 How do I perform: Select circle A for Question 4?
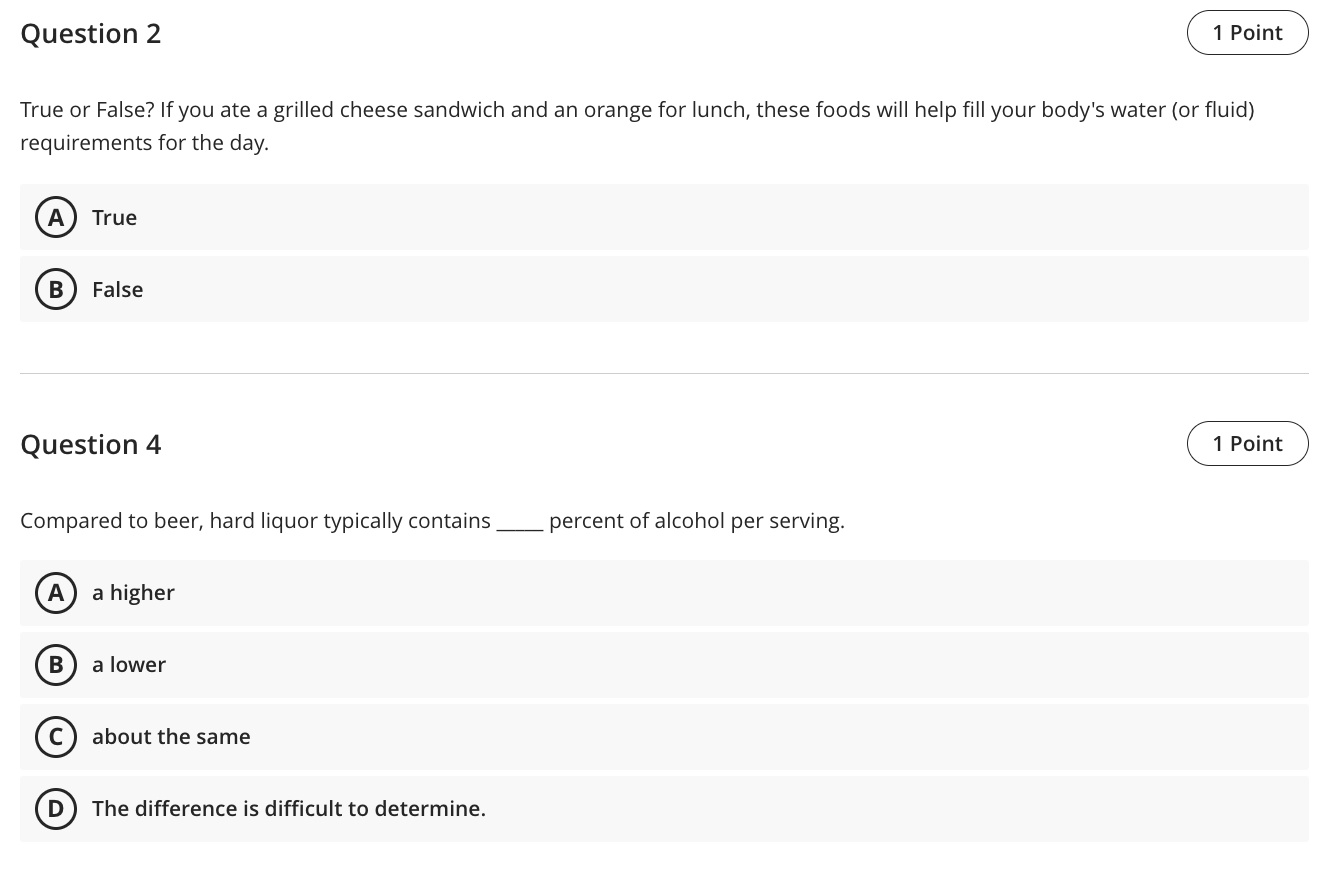point(56,593)
